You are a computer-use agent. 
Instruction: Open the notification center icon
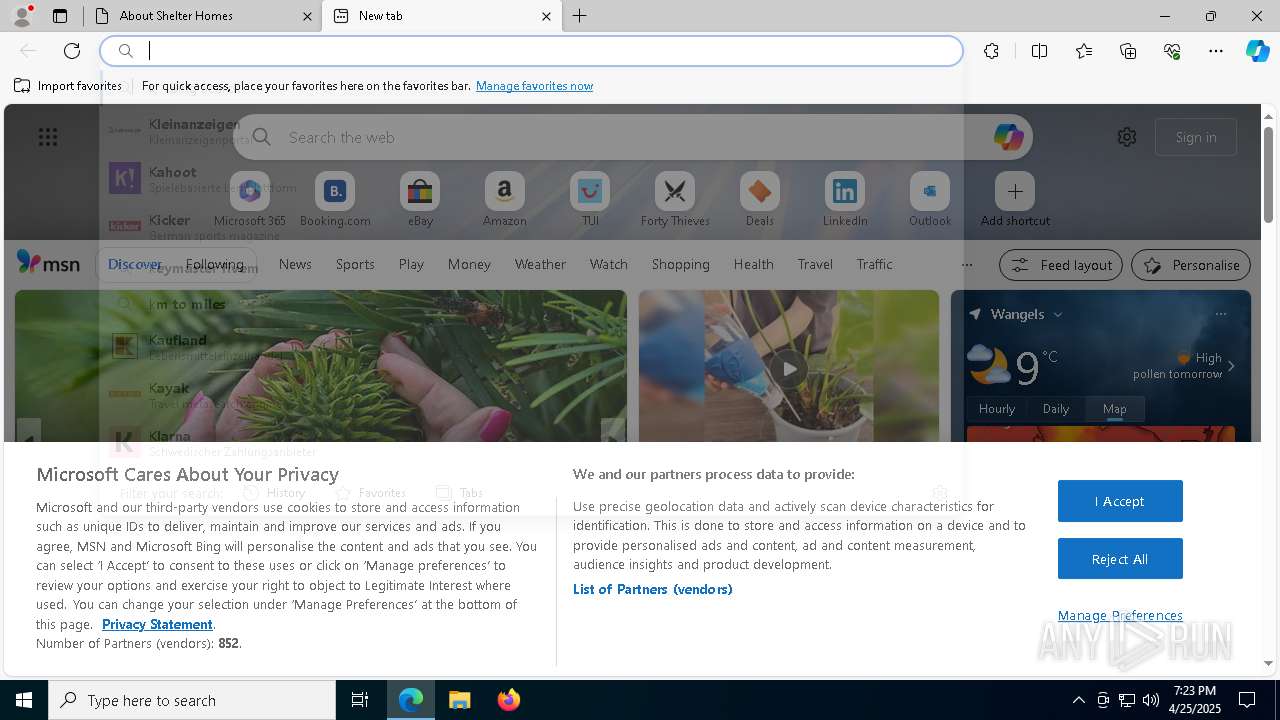(1247, 700)
